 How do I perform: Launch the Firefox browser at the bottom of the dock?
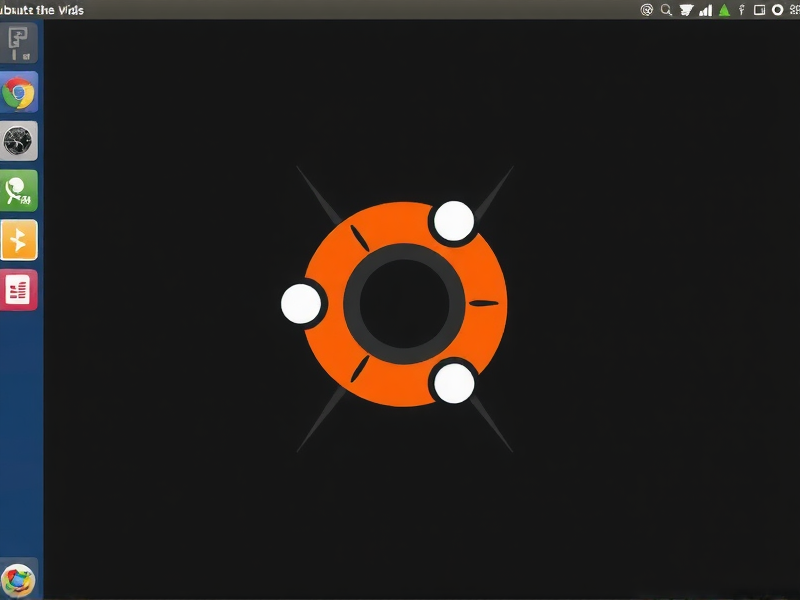click(x=20, y=578)
